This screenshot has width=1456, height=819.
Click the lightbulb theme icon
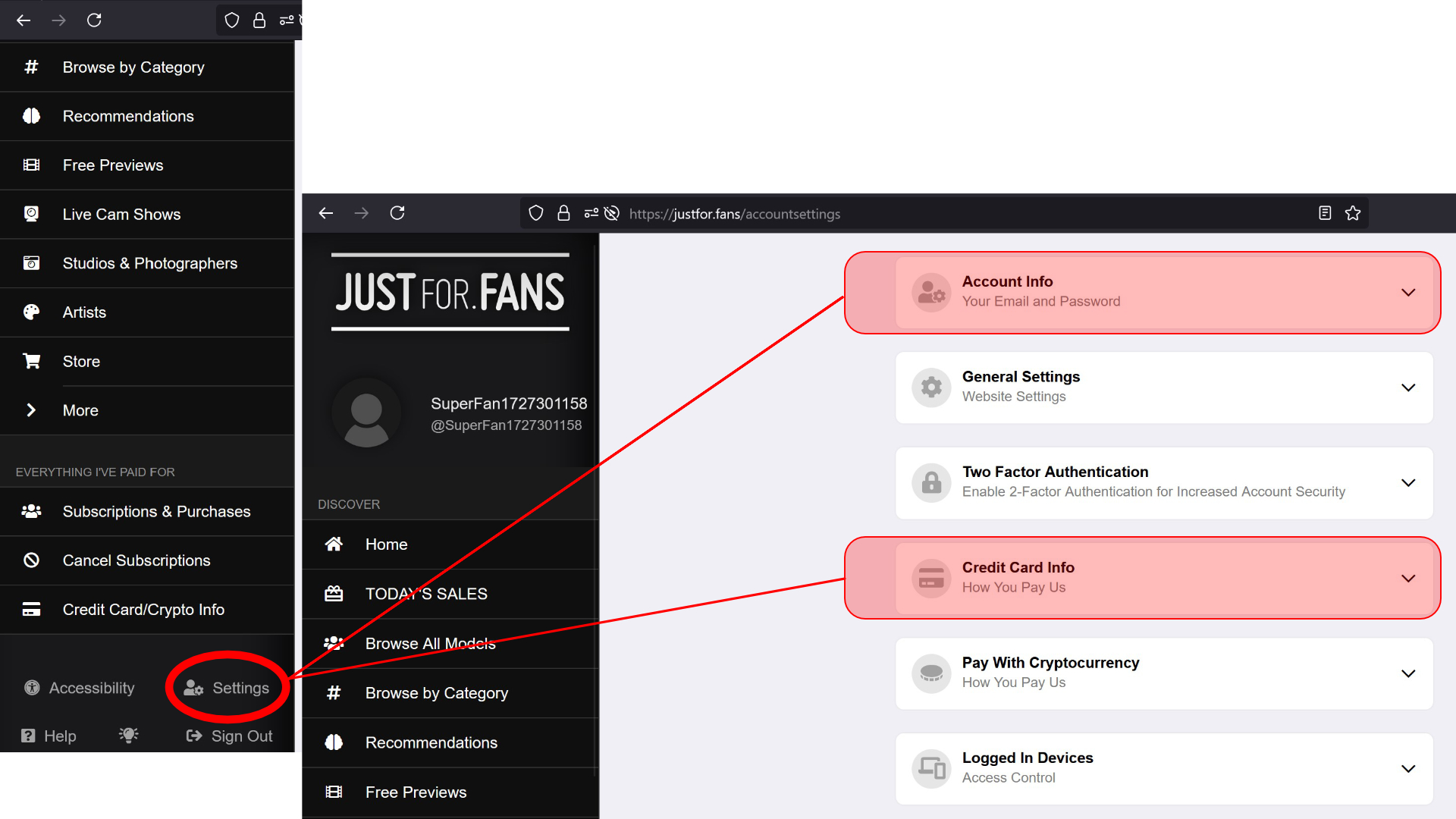(128, 735)
